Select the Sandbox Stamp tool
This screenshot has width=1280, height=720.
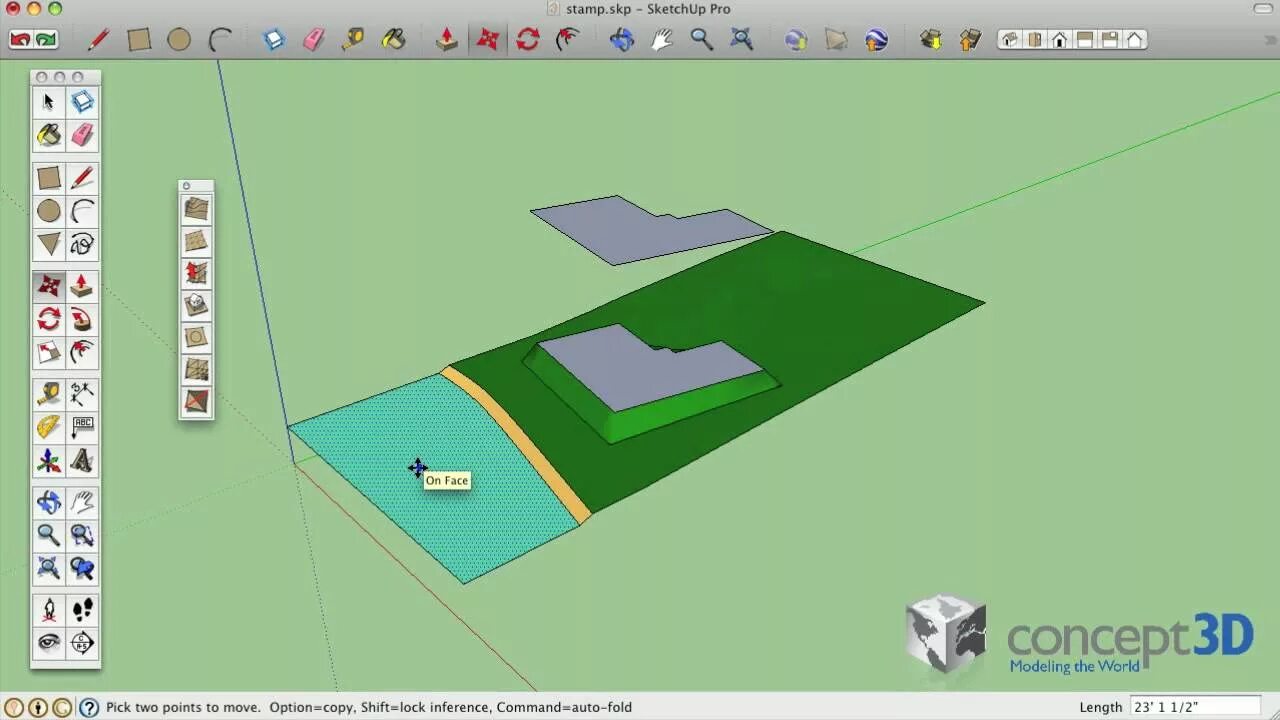[196, 304]
